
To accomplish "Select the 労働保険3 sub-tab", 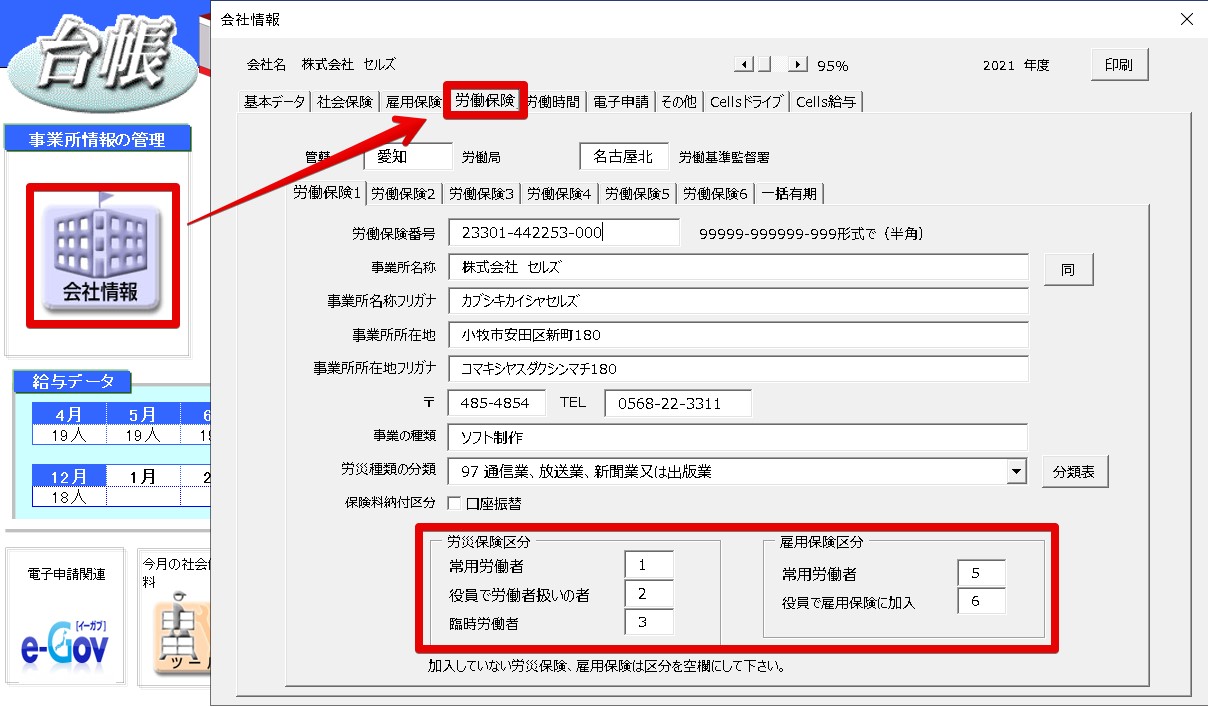I will click(x=482, y=193).
